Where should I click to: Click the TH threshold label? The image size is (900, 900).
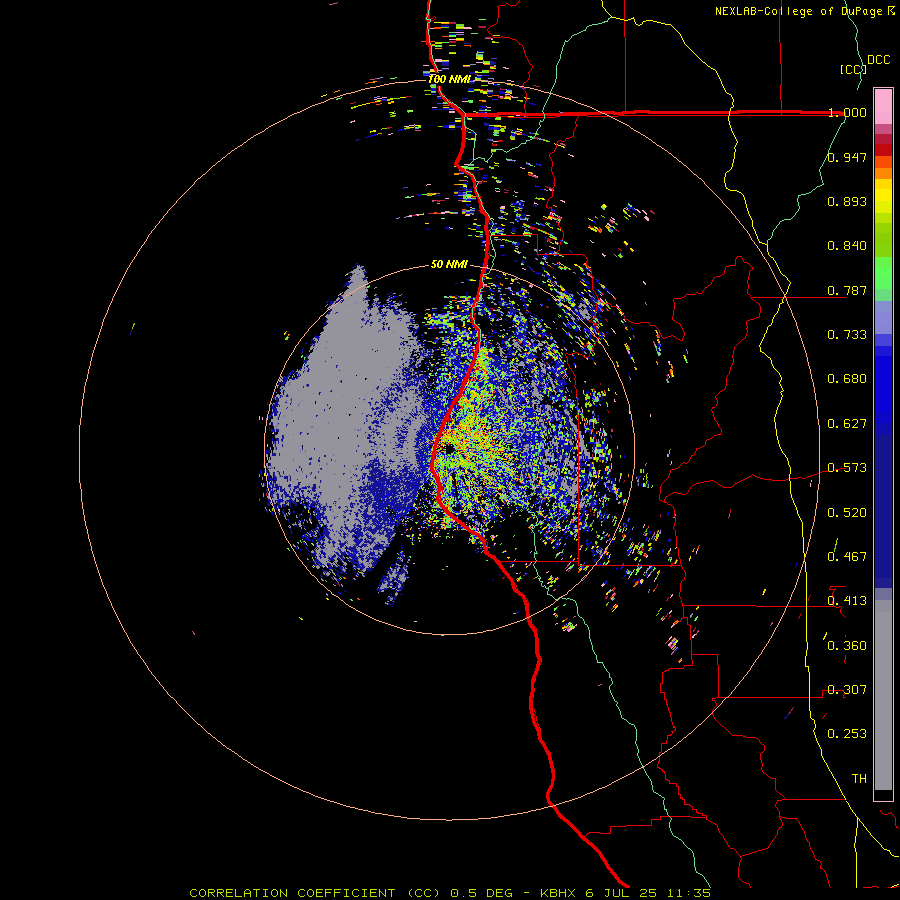[859, 779]
